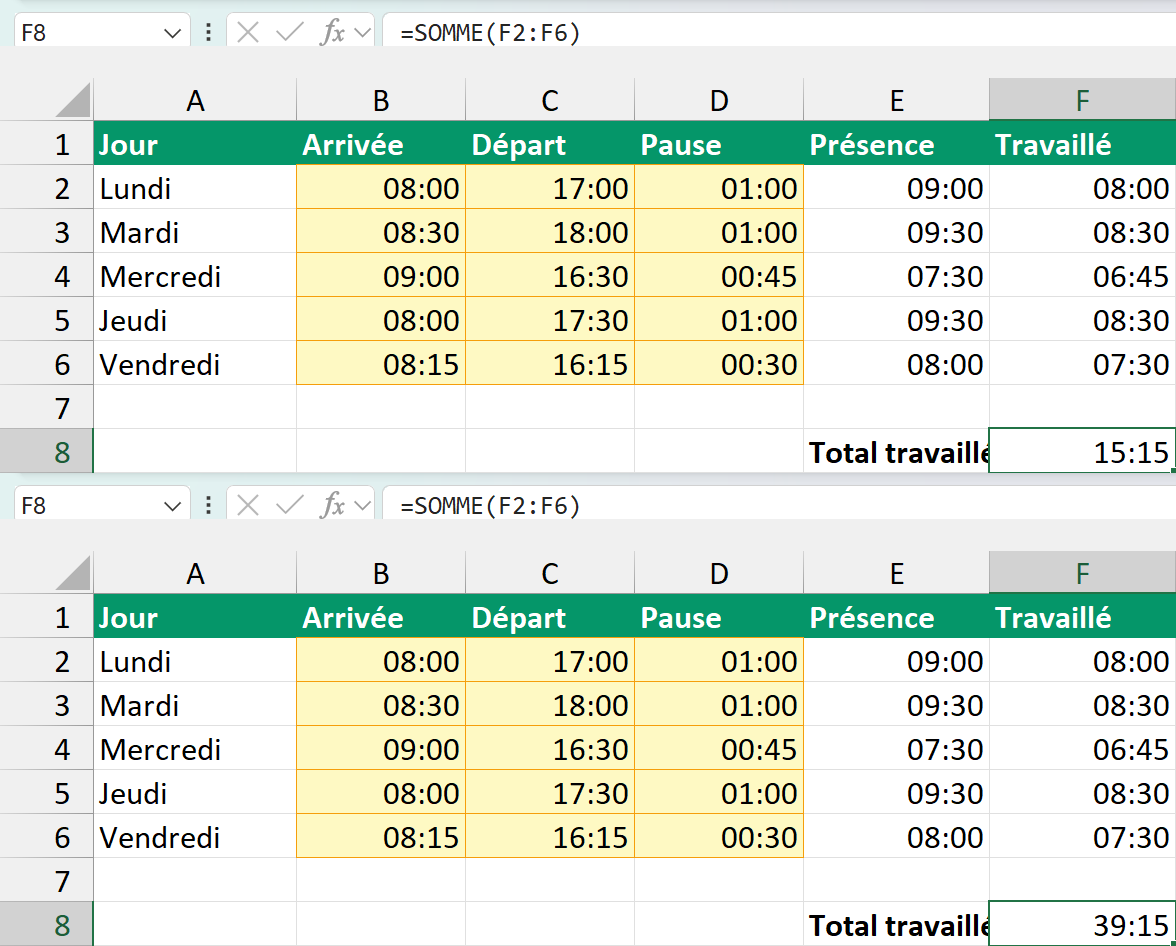Click the upper Mercredi pause cell 00:45
Screen dimensions: 1176x946
click(x=718, y=276)
